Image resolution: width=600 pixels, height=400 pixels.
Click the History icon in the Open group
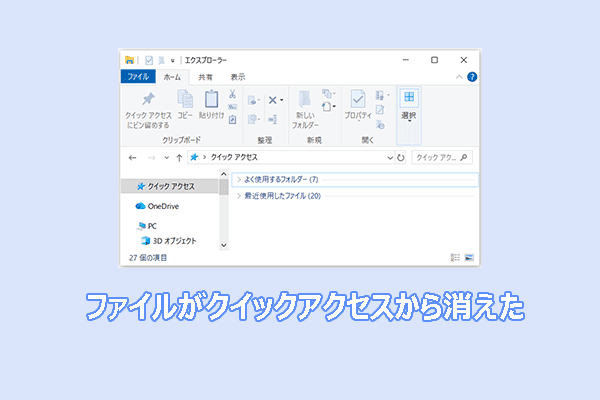pos(380,124)
